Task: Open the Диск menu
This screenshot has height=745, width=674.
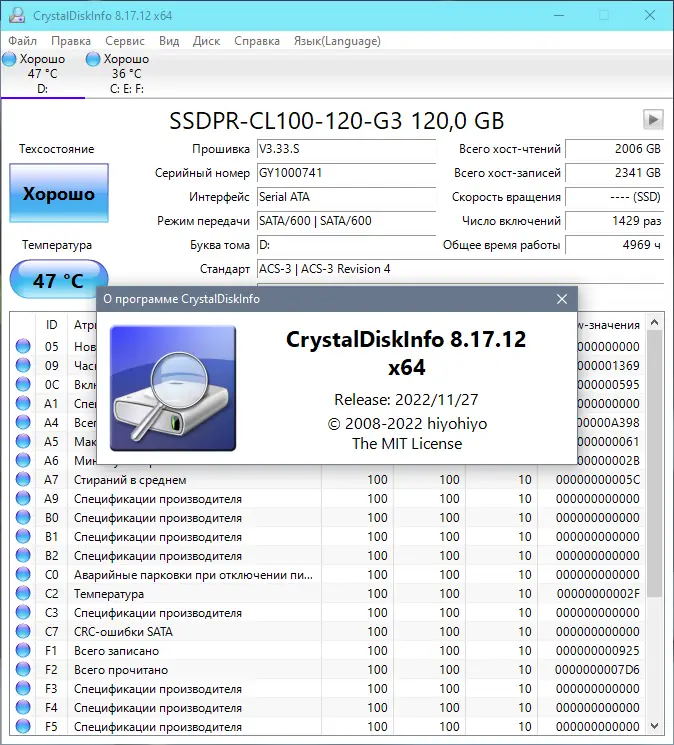Action: point(206,41)
